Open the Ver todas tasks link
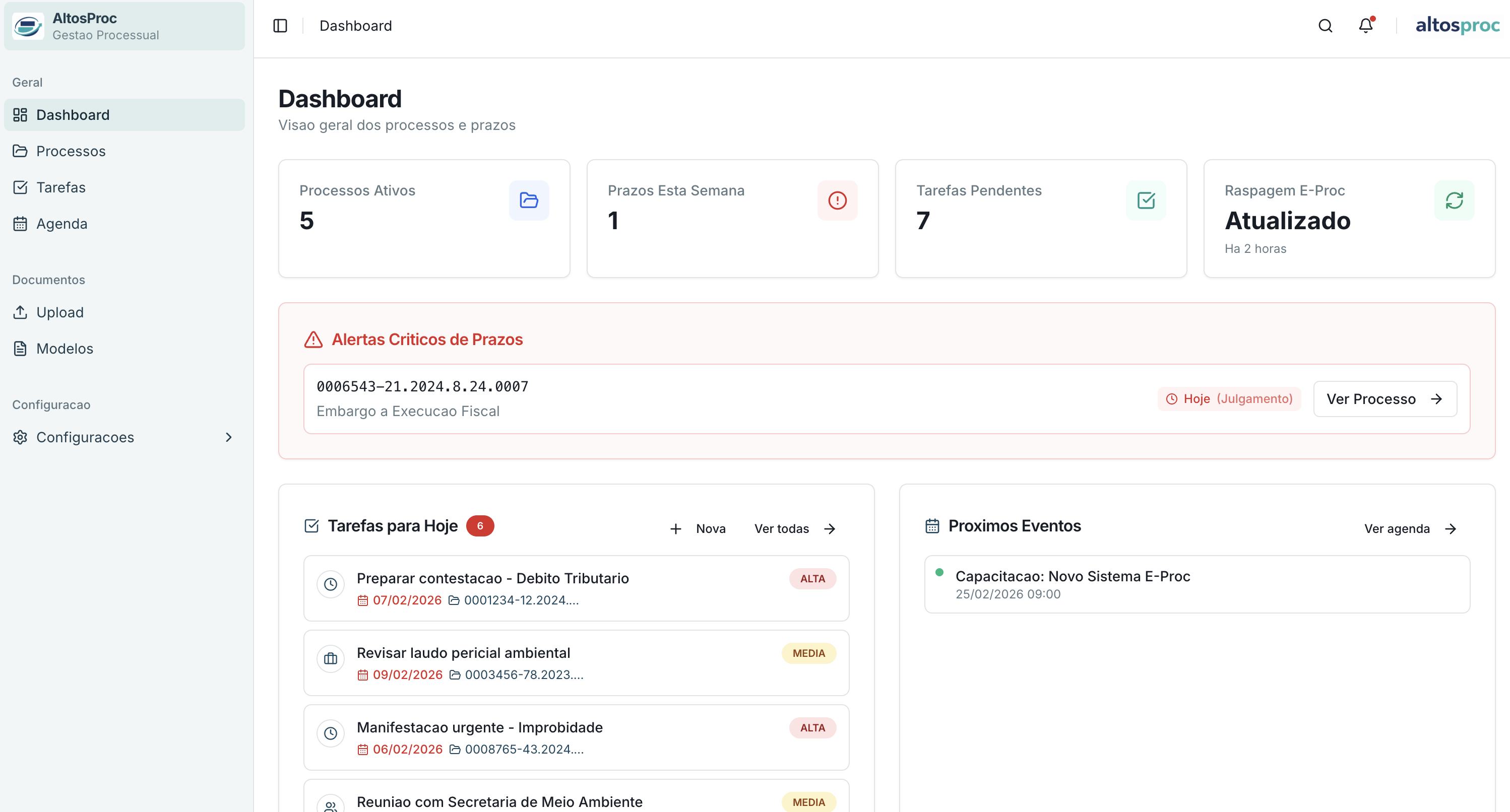The width and height of the screenshot is (1510, 812). (794, 528)
